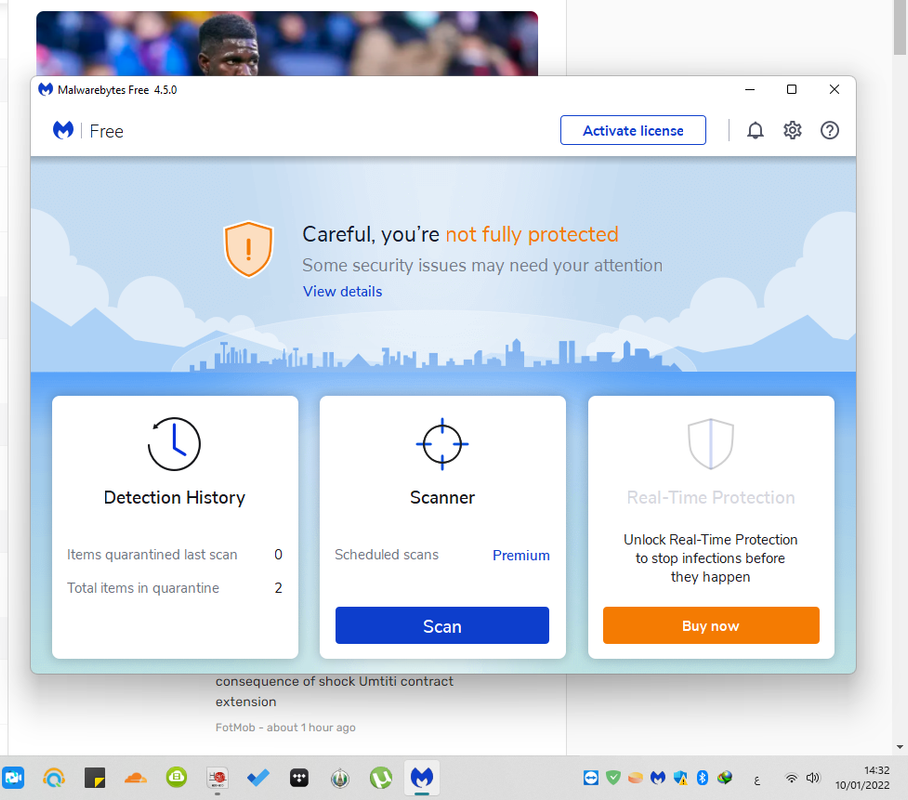This screenshot has width=908, height=800.
Task: Maximize the Malwarebytes window
Action: pyautogui.click(x=792, y=89)
